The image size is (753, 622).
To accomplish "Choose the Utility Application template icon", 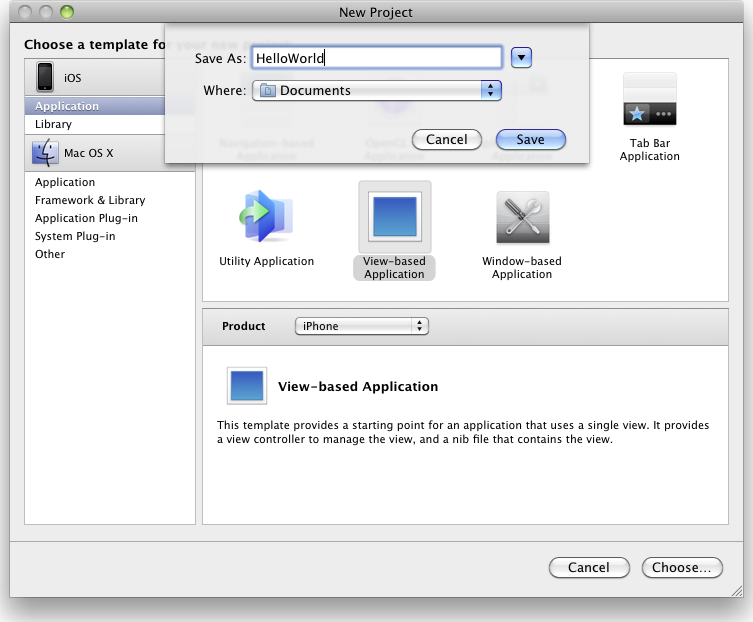I will [x=266, y=216].
